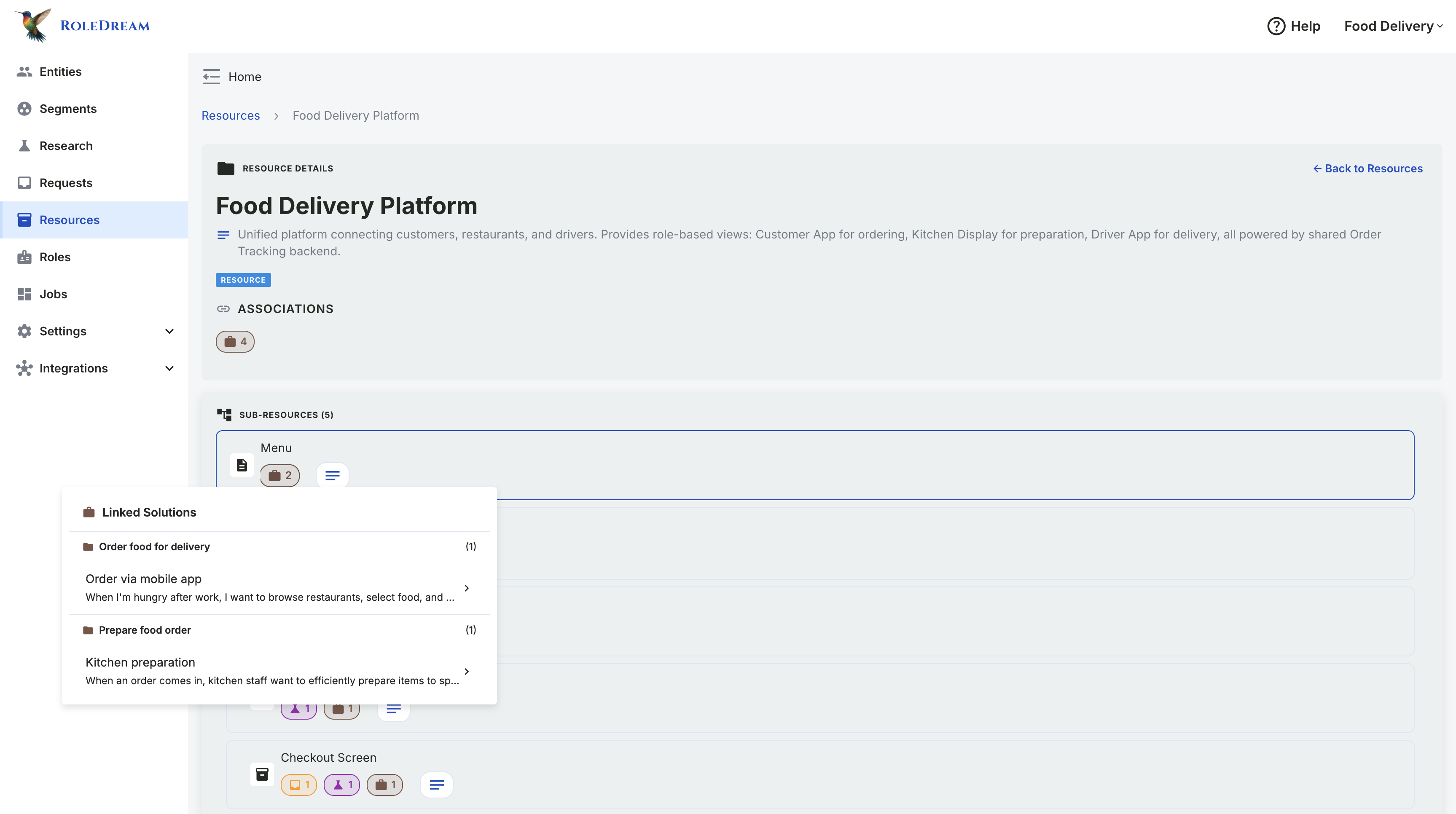
Task: Click the Menu briefcase badge showing 2
Action: 280,476
